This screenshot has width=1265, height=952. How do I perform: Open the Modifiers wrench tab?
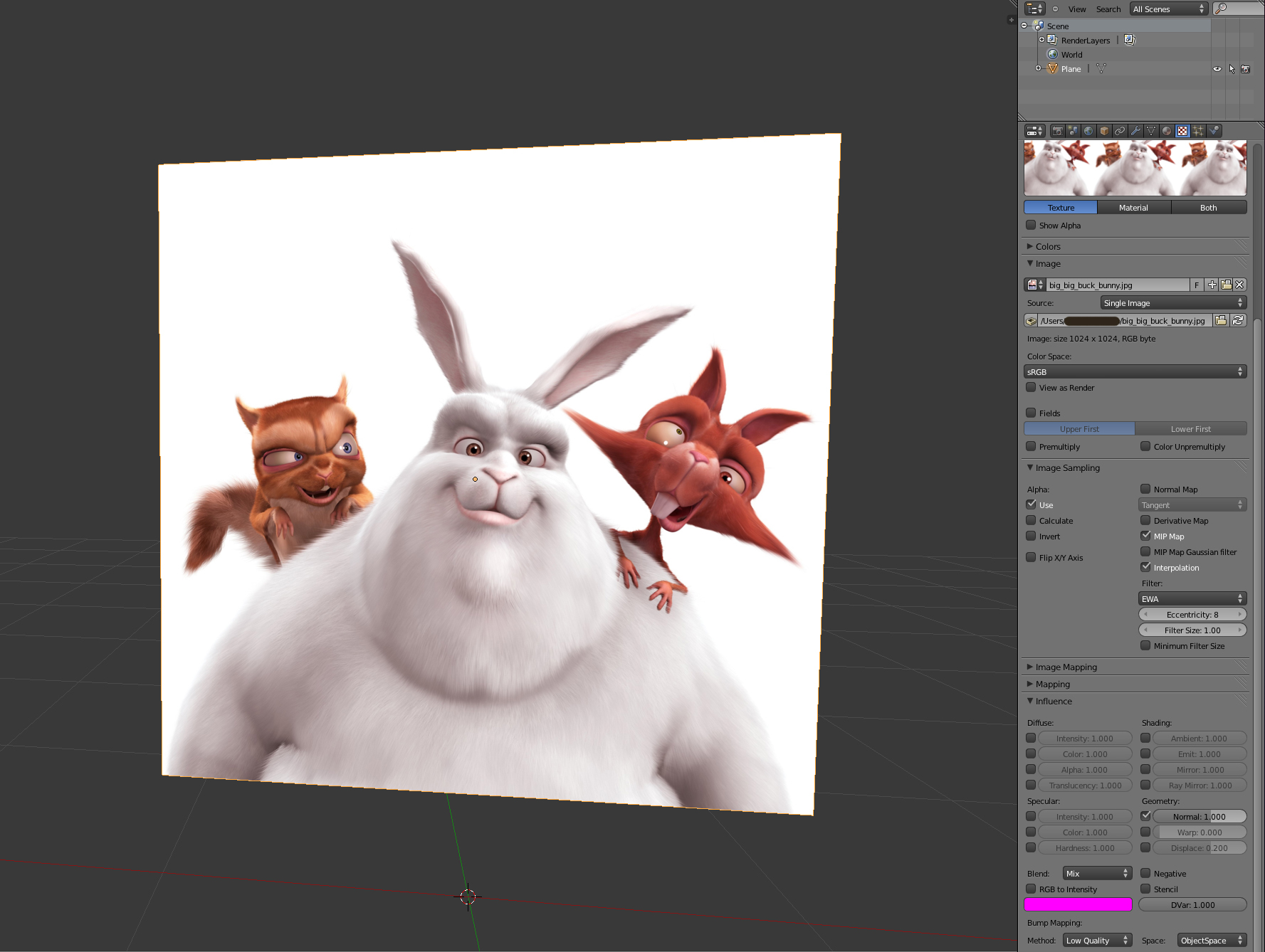[x=1135, y=131]
